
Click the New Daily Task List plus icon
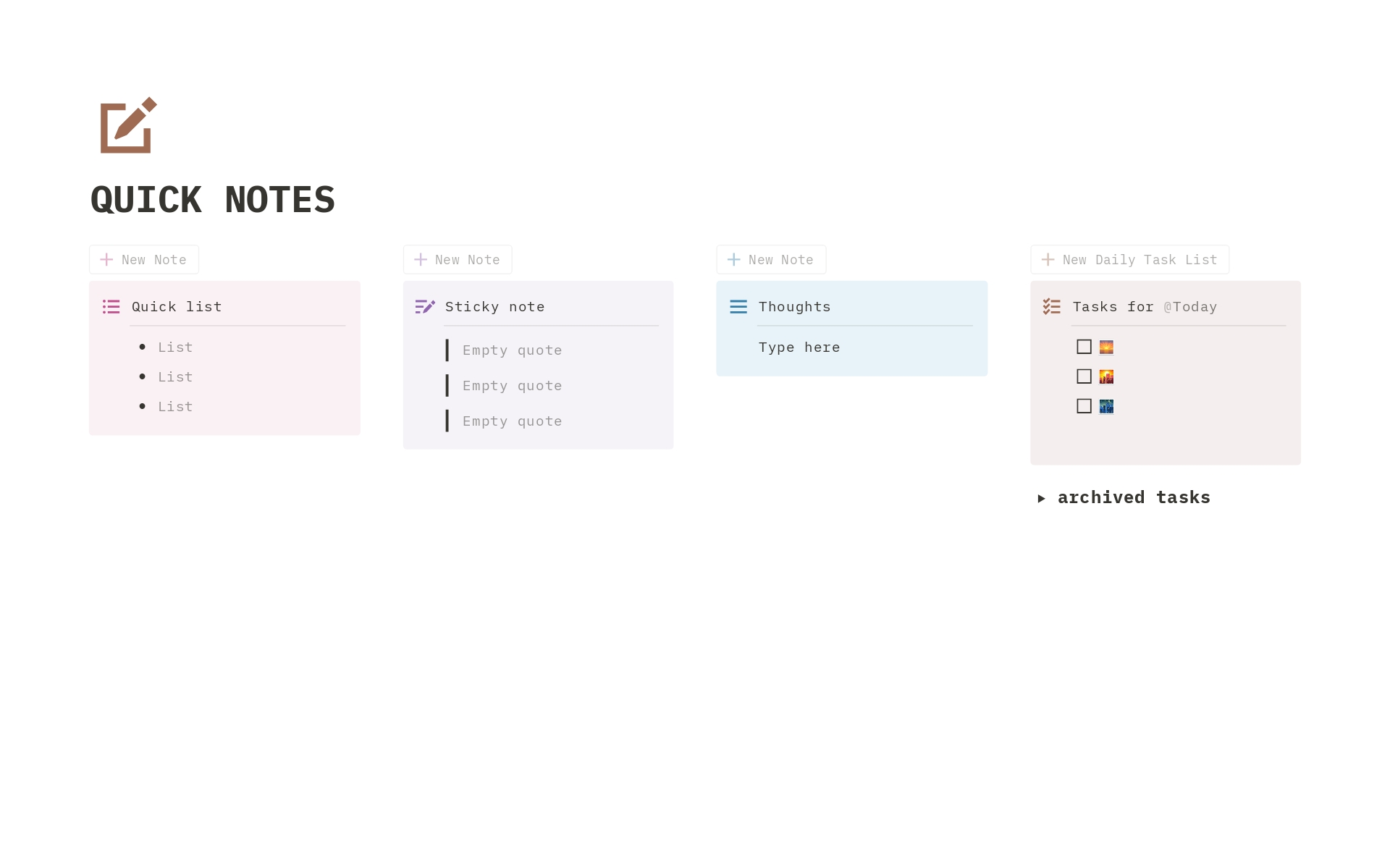pyautogui.click(x=1048, y=260)
